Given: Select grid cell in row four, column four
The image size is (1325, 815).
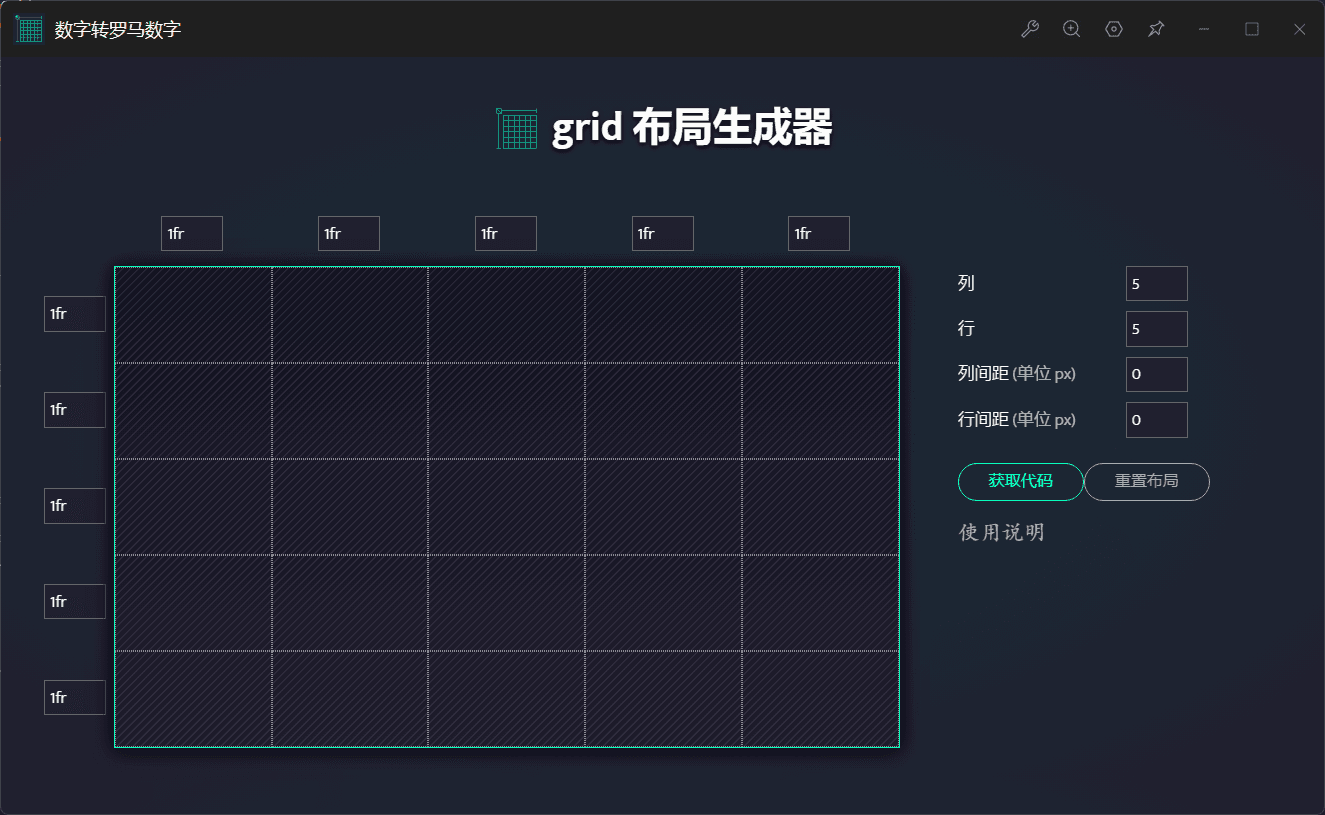Looking at the screenshot, I should pos(664,603).
